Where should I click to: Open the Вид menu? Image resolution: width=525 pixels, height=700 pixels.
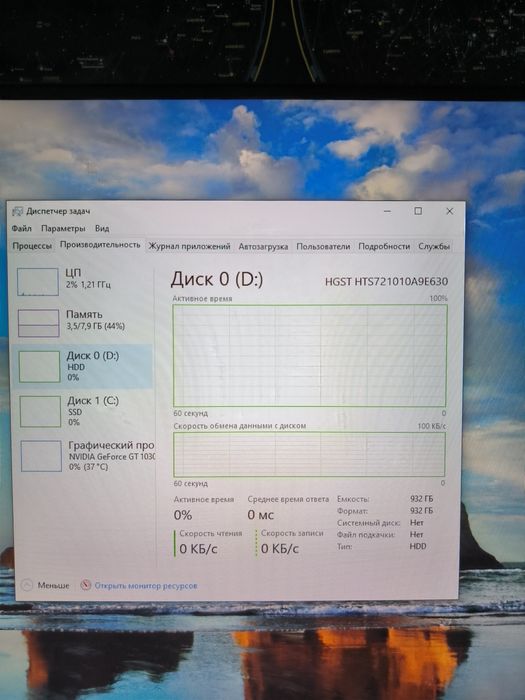(x=102, y=229)
